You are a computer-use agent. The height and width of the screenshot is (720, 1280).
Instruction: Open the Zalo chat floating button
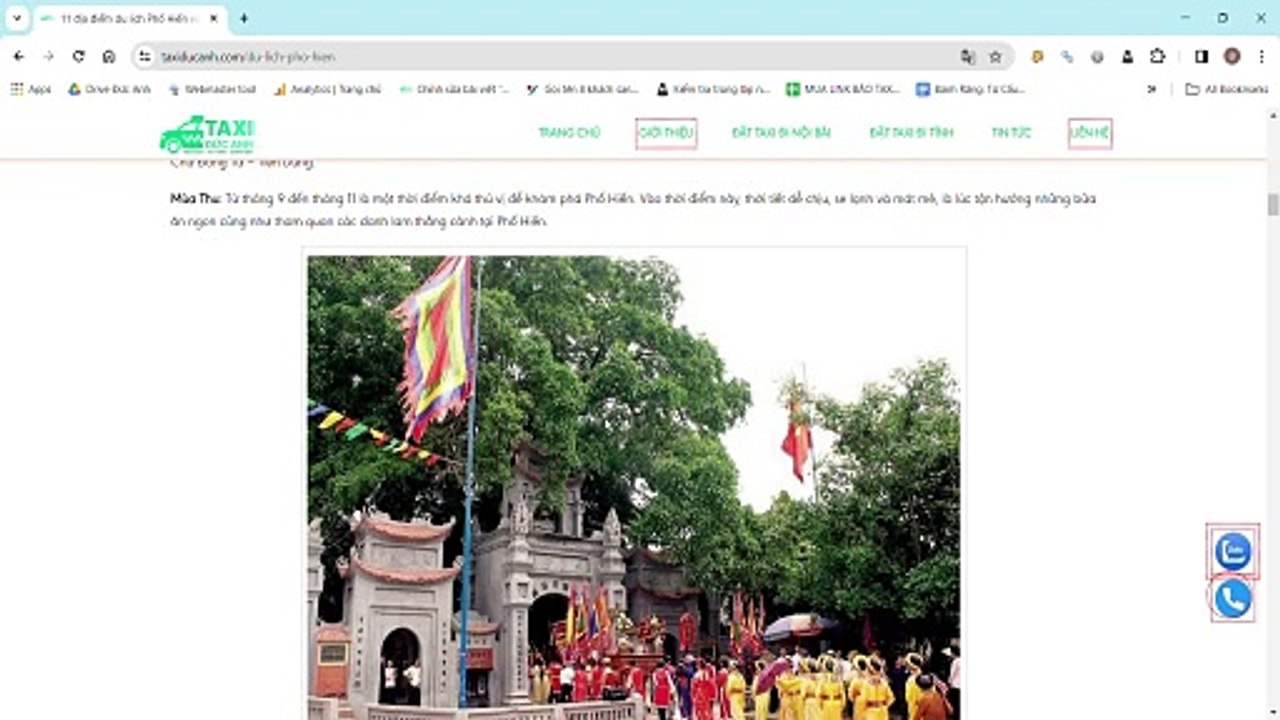[x=1232, y=551]
